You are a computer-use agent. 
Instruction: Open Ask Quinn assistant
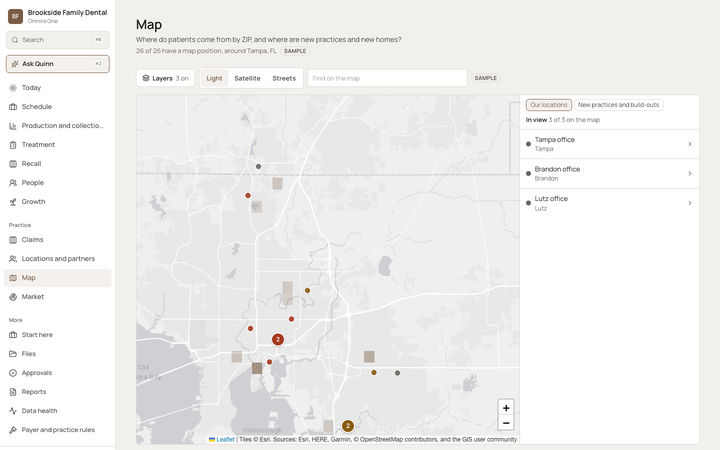coord(58,64)
